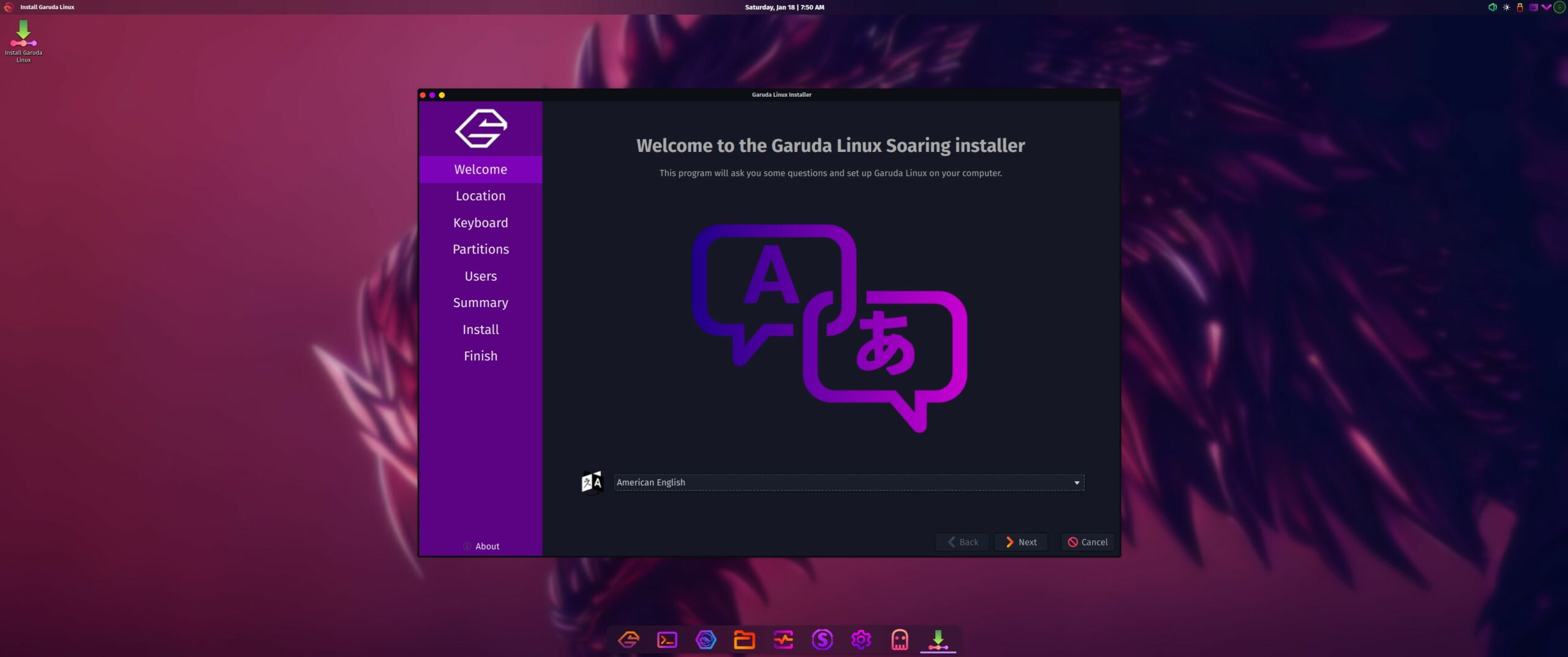Select the Summary step in sidebar

[481, 302]
